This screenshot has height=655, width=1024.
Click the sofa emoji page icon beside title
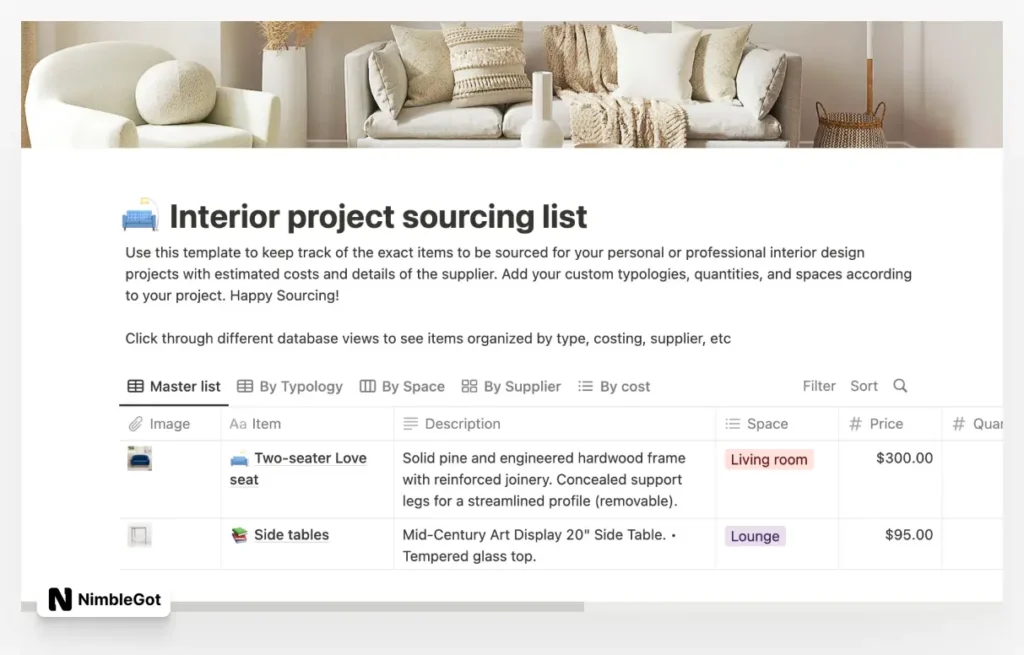[140, 217]
